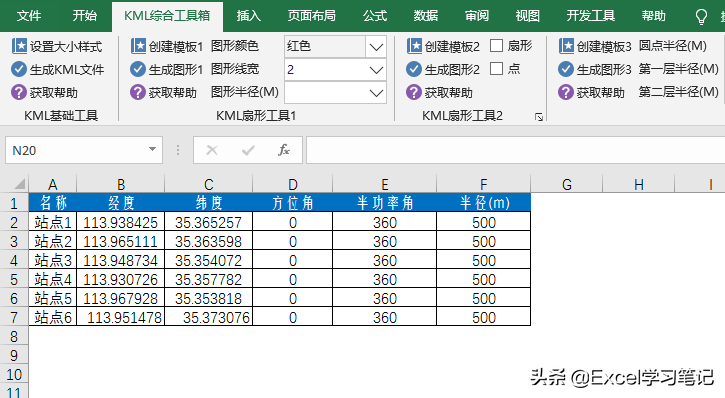Select column B header
The image size is (725, 398).
pyautogui.click(x=121, y=184)
